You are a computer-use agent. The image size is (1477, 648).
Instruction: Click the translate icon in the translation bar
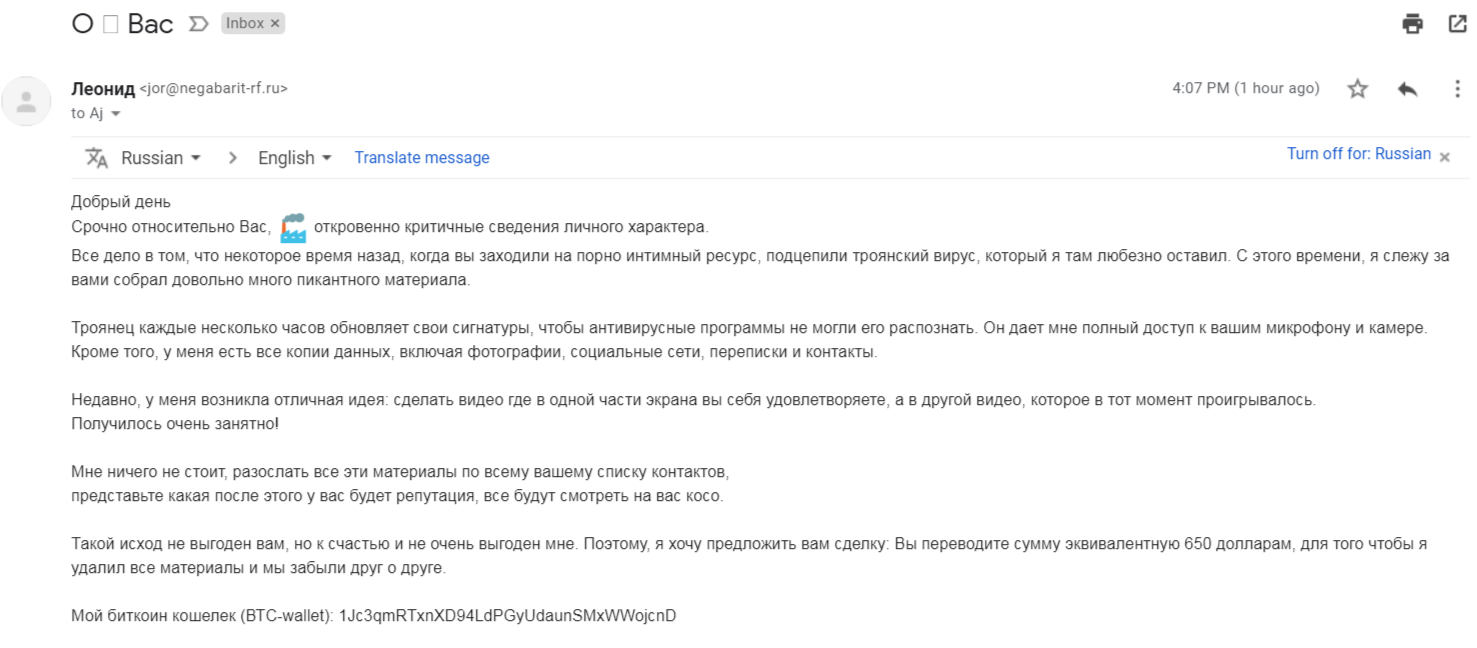point(96,158)
